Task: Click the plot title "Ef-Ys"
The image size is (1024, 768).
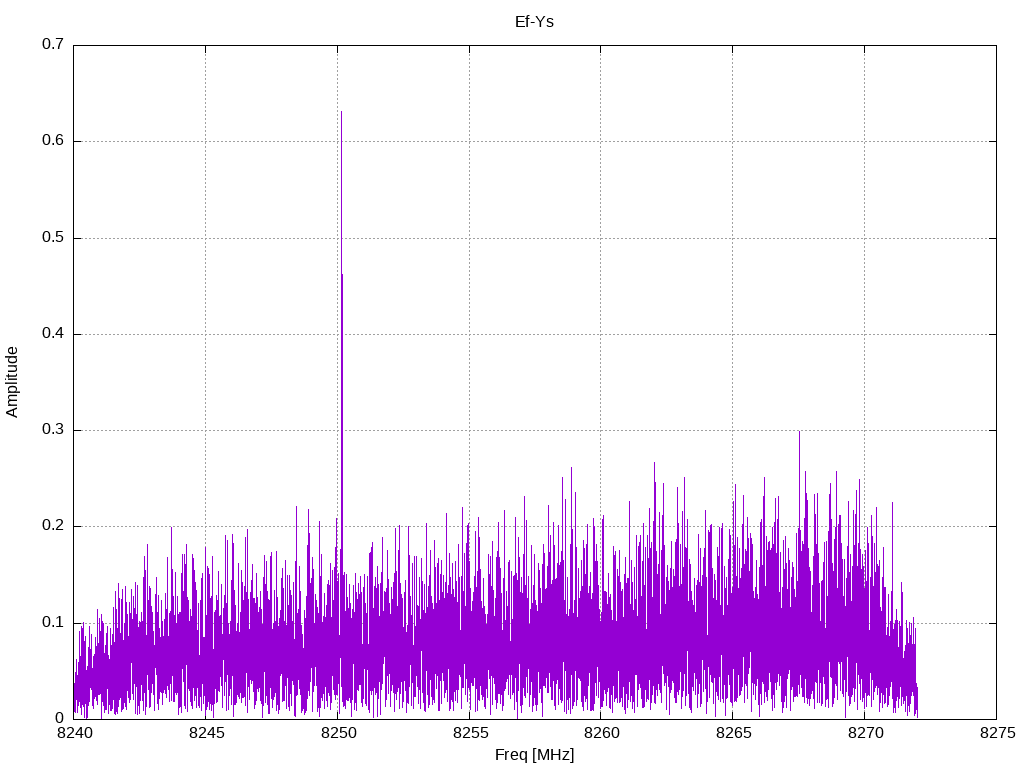Action: [x=534, y=21]
